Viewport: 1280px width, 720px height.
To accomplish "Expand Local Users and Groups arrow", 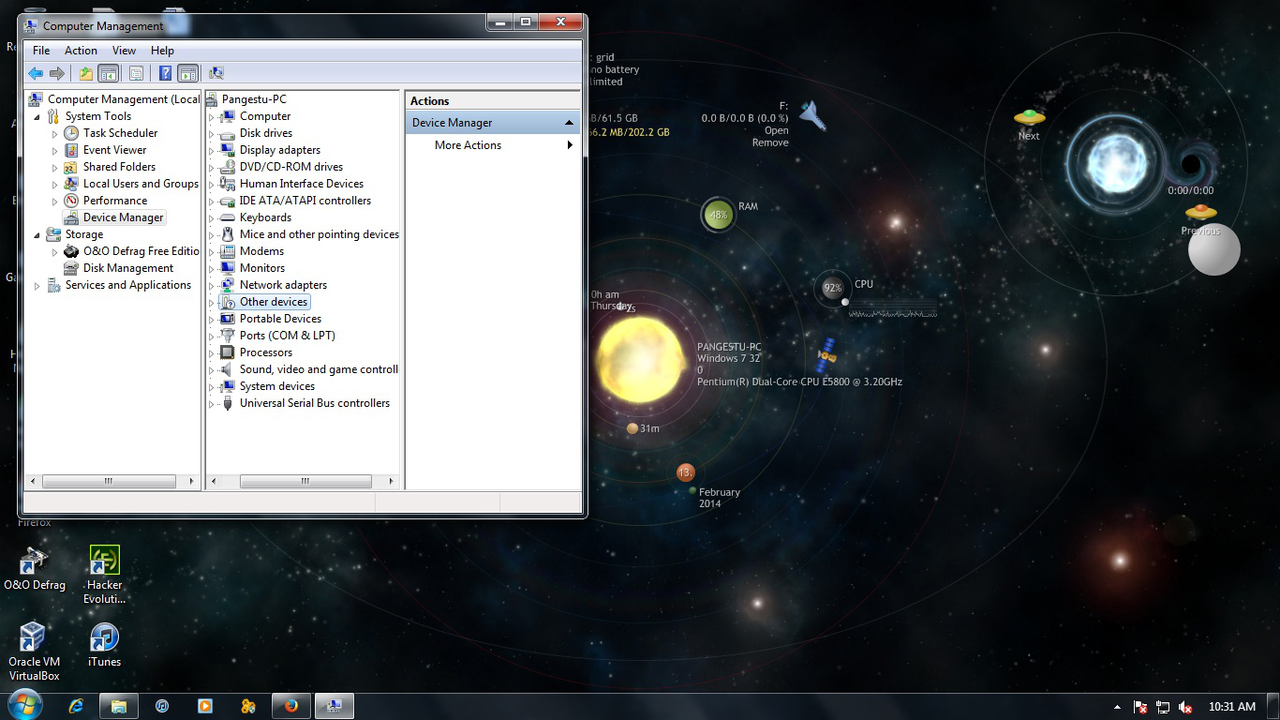I will [x=55, y=184].
